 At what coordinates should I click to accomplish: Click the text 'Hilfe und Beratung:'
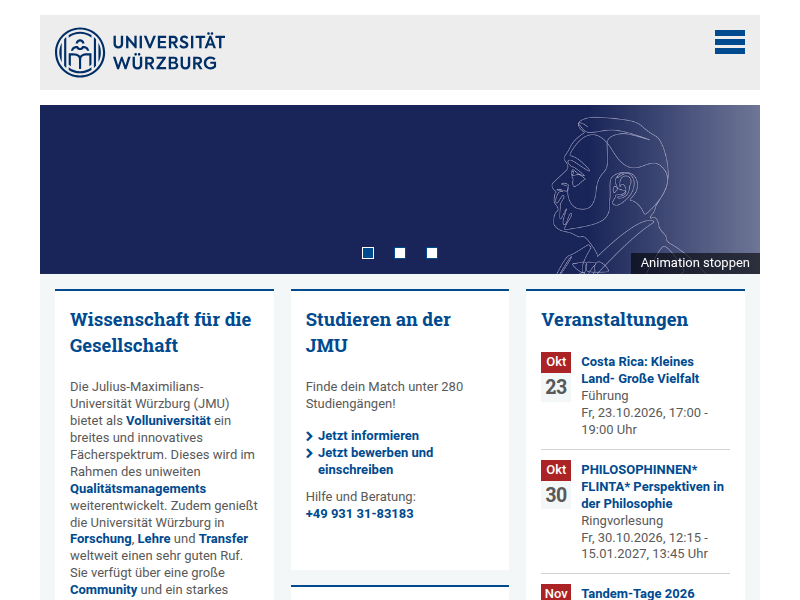click(361, 496)
